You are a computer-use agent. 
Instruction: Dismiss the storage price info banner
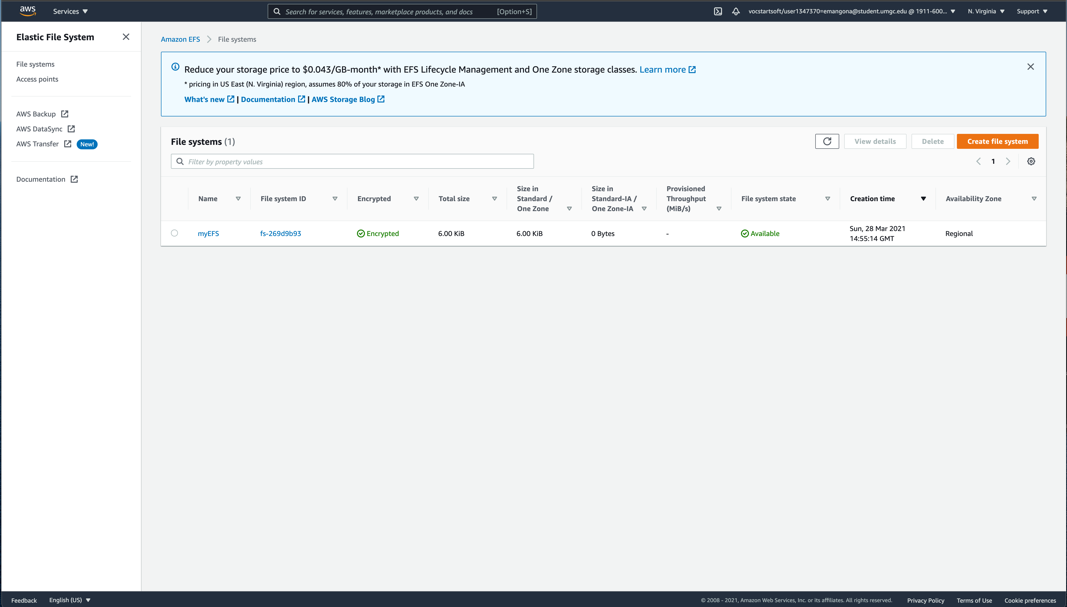coord(1030,67)
